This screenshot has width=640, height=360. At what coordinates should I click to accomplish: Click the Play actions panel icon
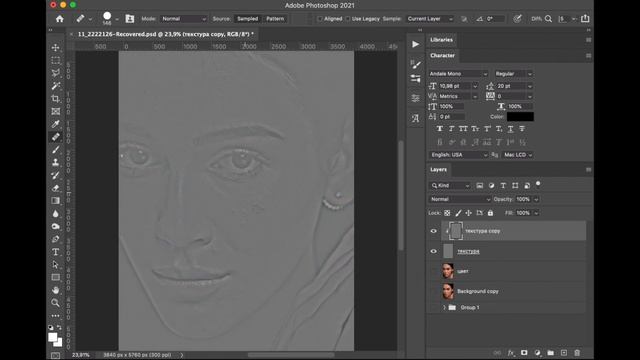pos(416,44)
